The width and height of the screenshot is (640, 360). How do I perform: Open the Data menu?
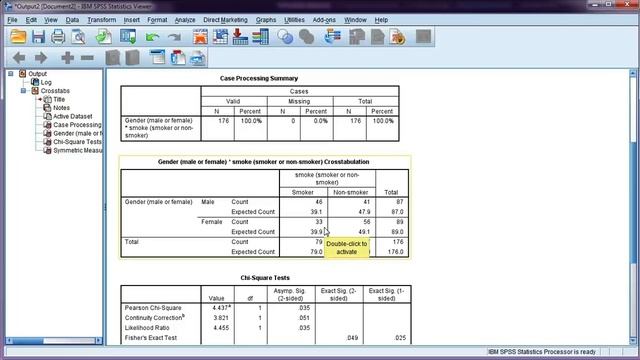72,20
